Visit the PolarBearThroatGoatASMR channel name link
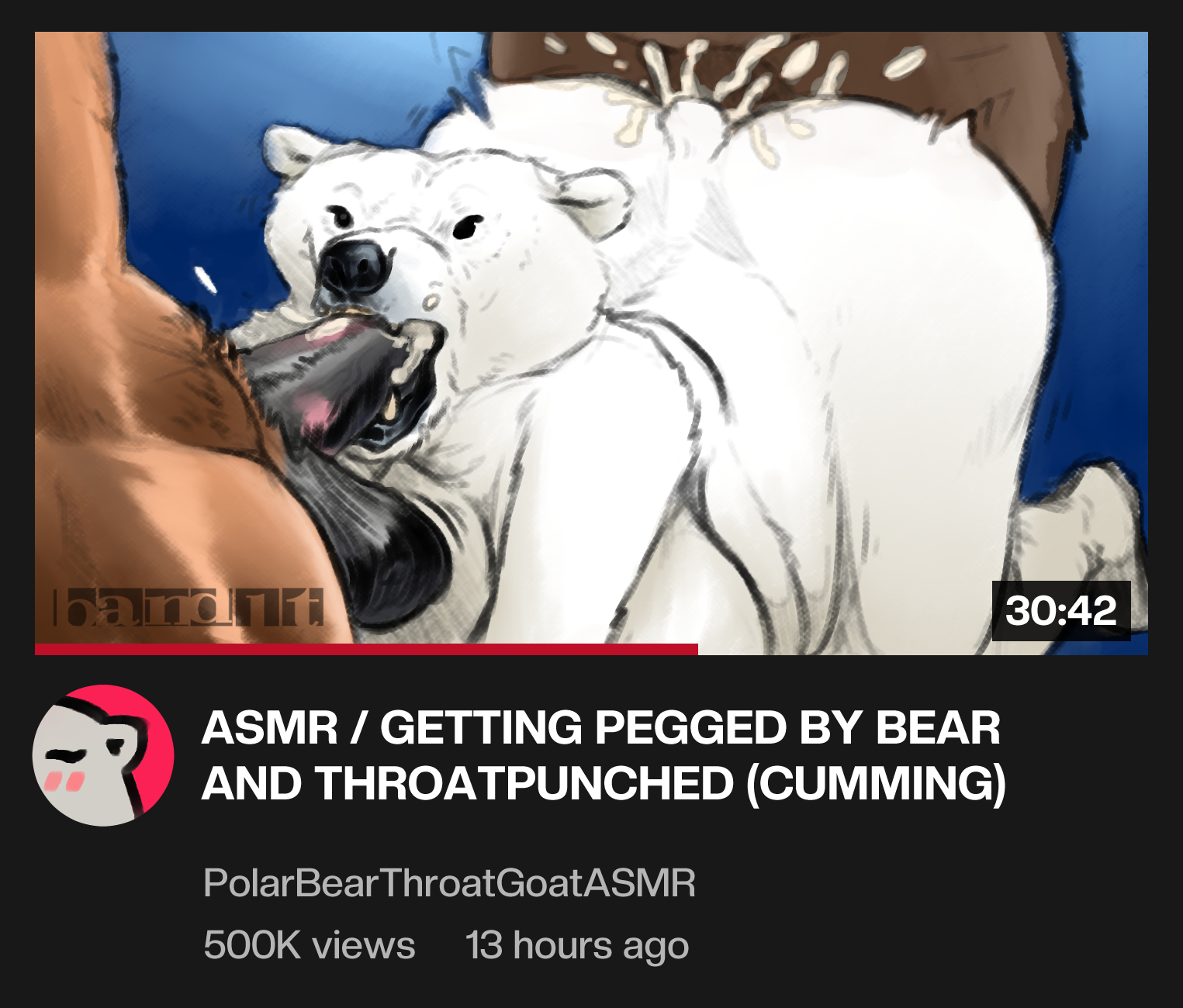Image resolution: width=1183 pixels, height=1008 pixels. click(449, 883)
